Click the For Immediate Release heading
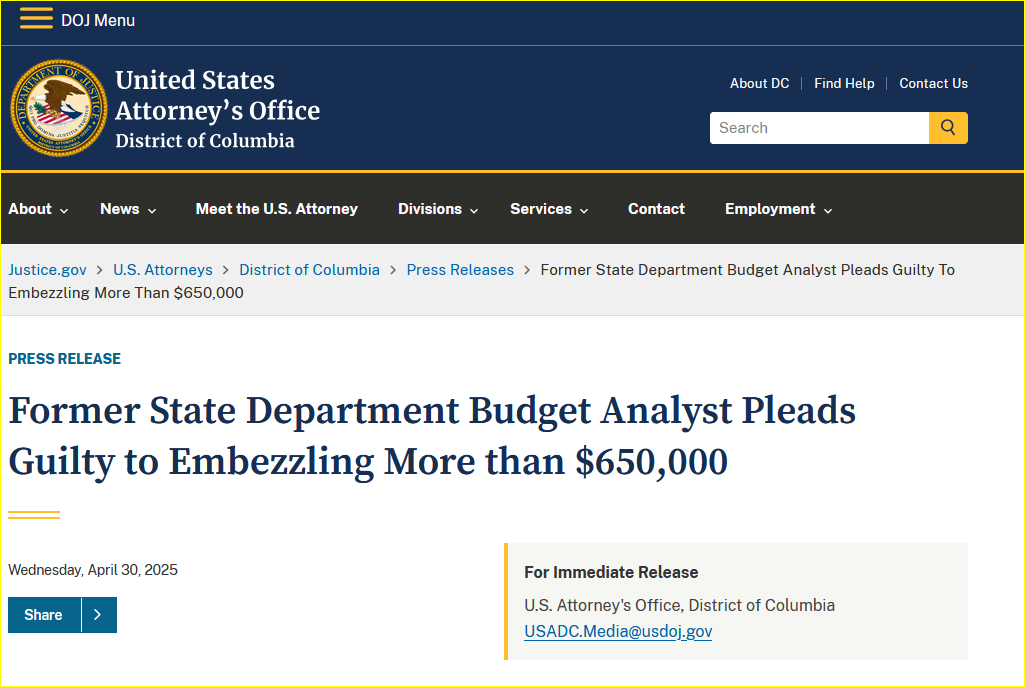Image resolution: width=1025 pixels, height=687 pixels. (611, 573)
